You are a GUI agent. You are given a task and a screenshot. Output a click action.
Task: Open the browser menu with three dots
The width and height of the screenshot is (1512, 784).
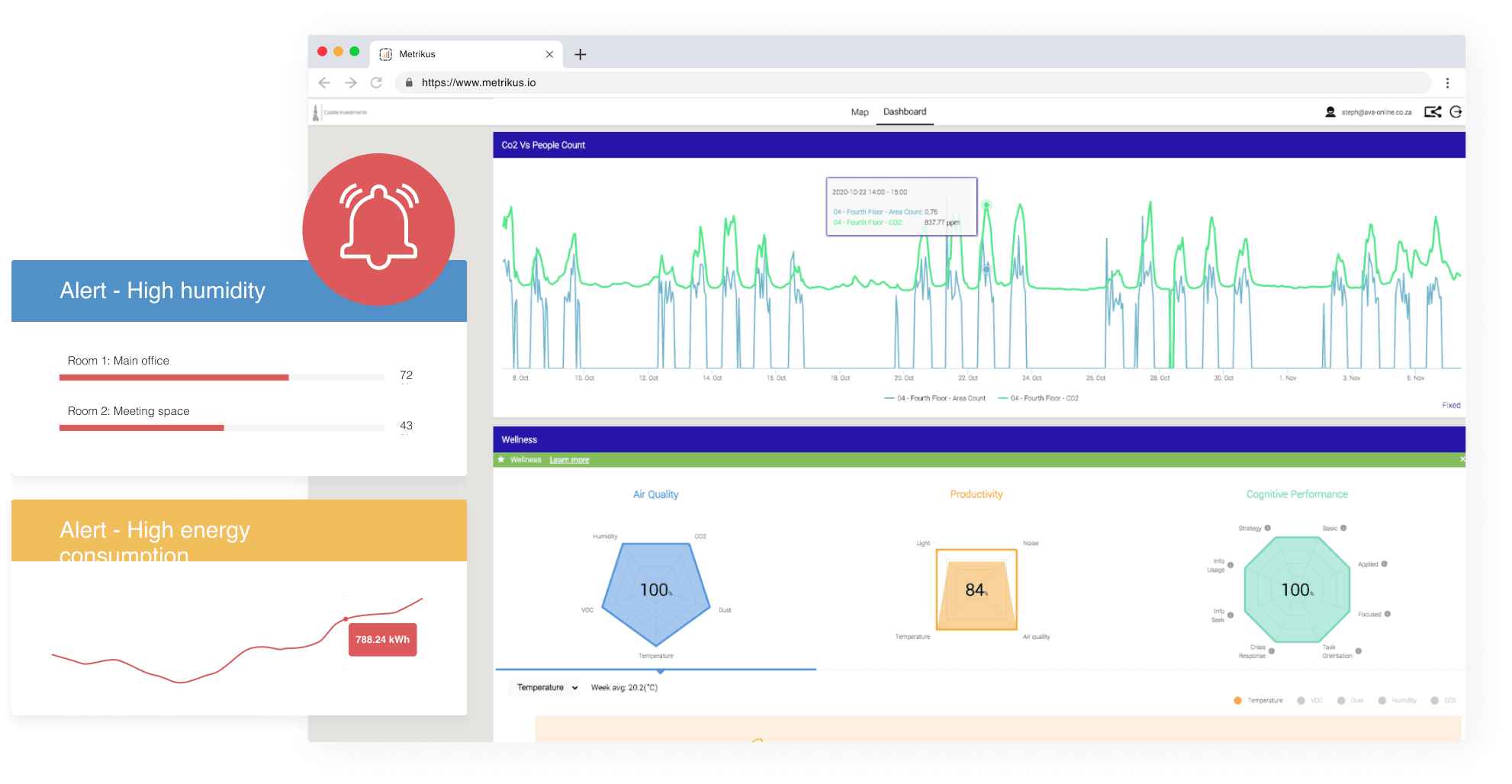pyautogui.click(x=1447, y=82)
